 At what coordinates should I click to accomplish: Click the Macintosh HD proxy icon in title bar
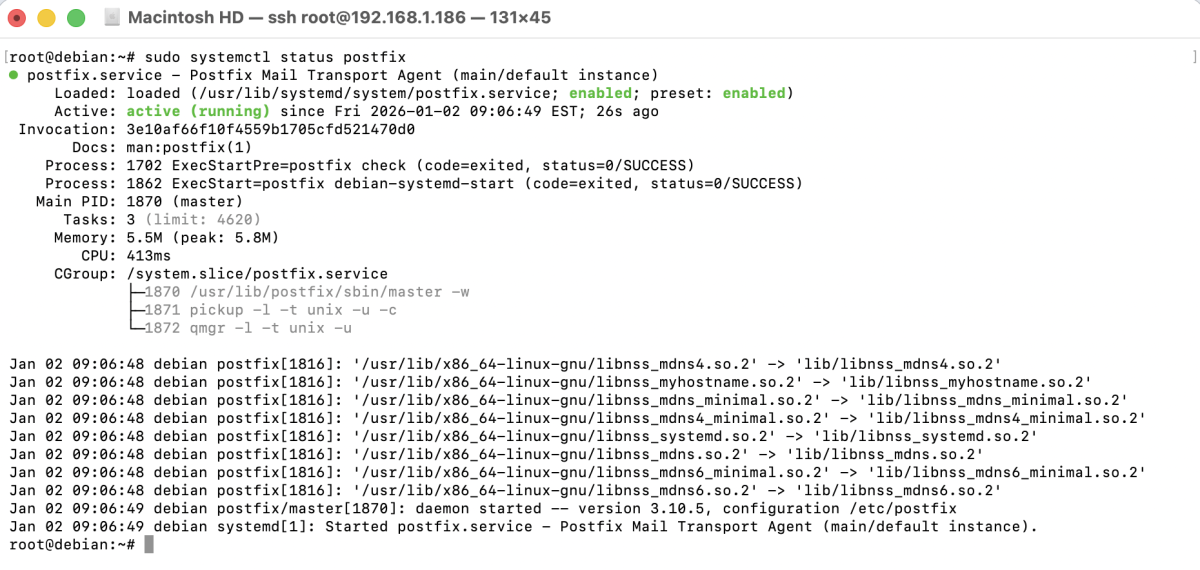click(x=112, y=18)
